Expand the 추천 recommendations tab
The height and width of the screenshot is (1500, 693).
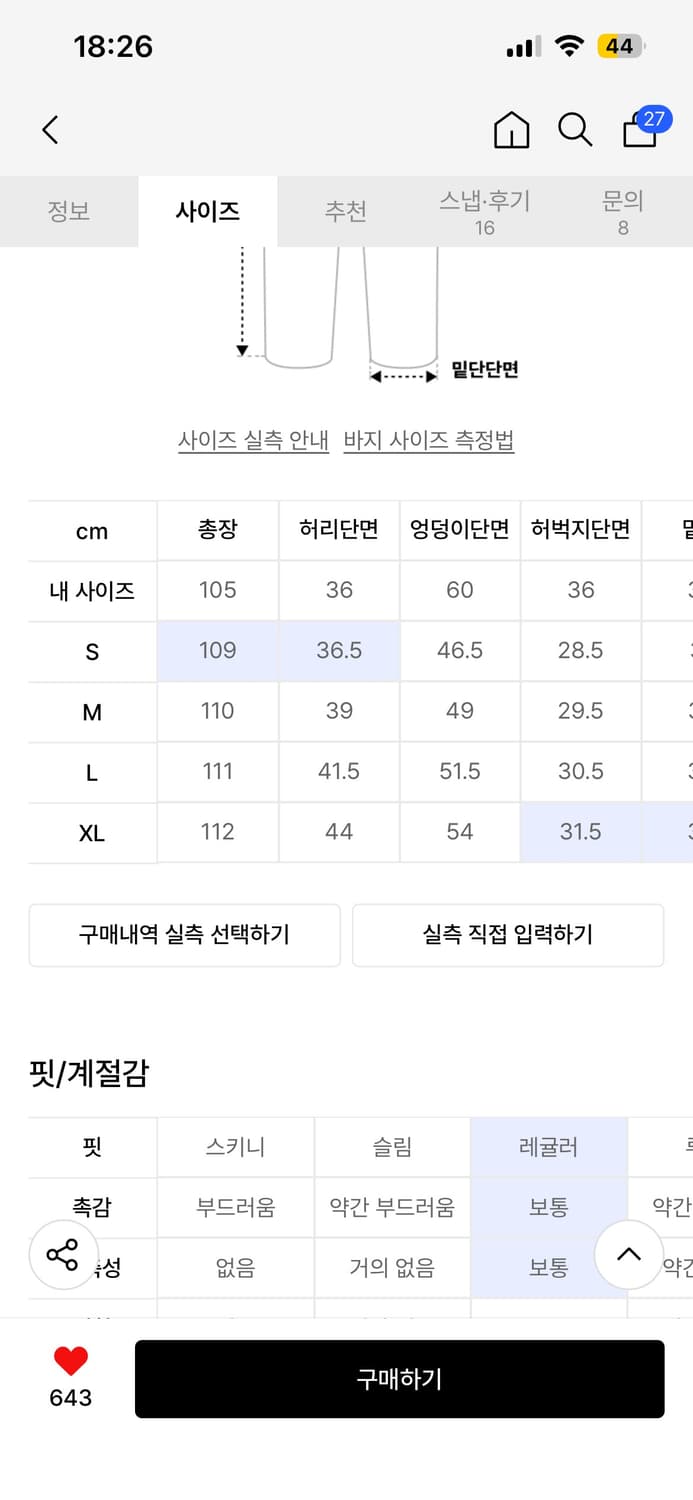click(x=346, y=212)
